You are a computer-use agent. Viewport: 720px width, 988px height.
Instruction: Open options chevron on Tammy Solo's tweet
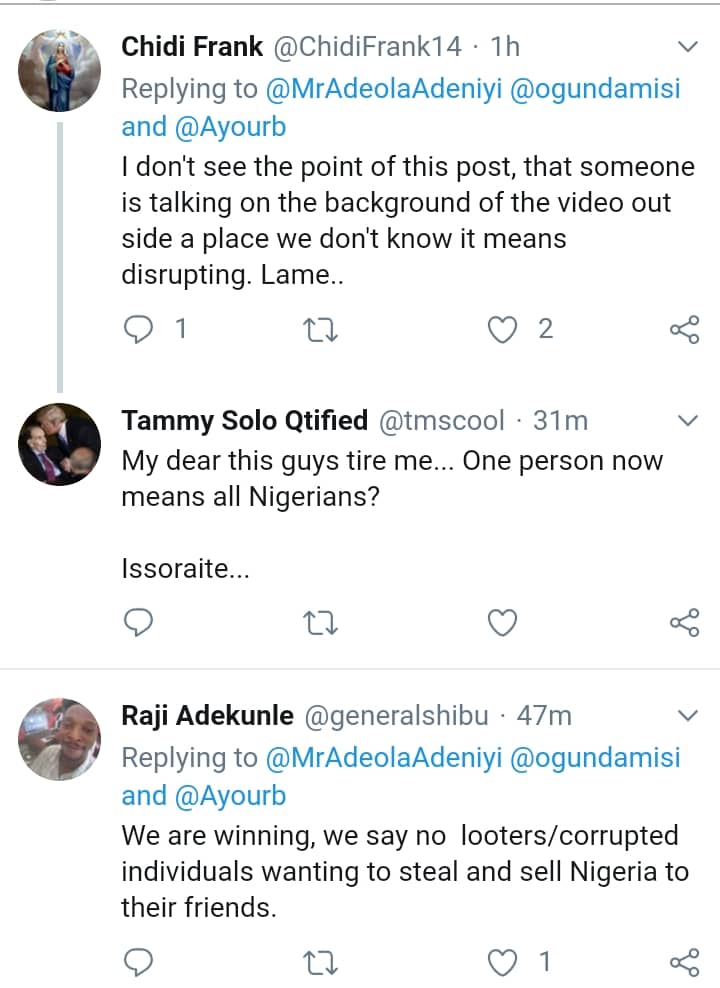[x=688, y=421]
